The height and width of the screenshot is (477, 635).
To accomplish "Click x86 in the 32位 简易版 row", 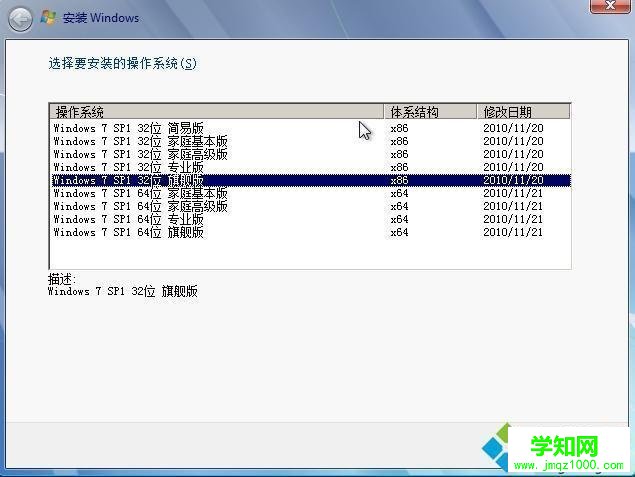I will [x=399, y=128].
